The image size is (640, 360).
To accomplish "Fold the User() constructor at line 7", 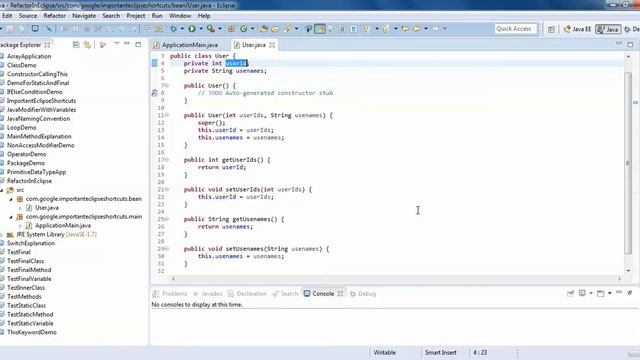I will [167, 86].
